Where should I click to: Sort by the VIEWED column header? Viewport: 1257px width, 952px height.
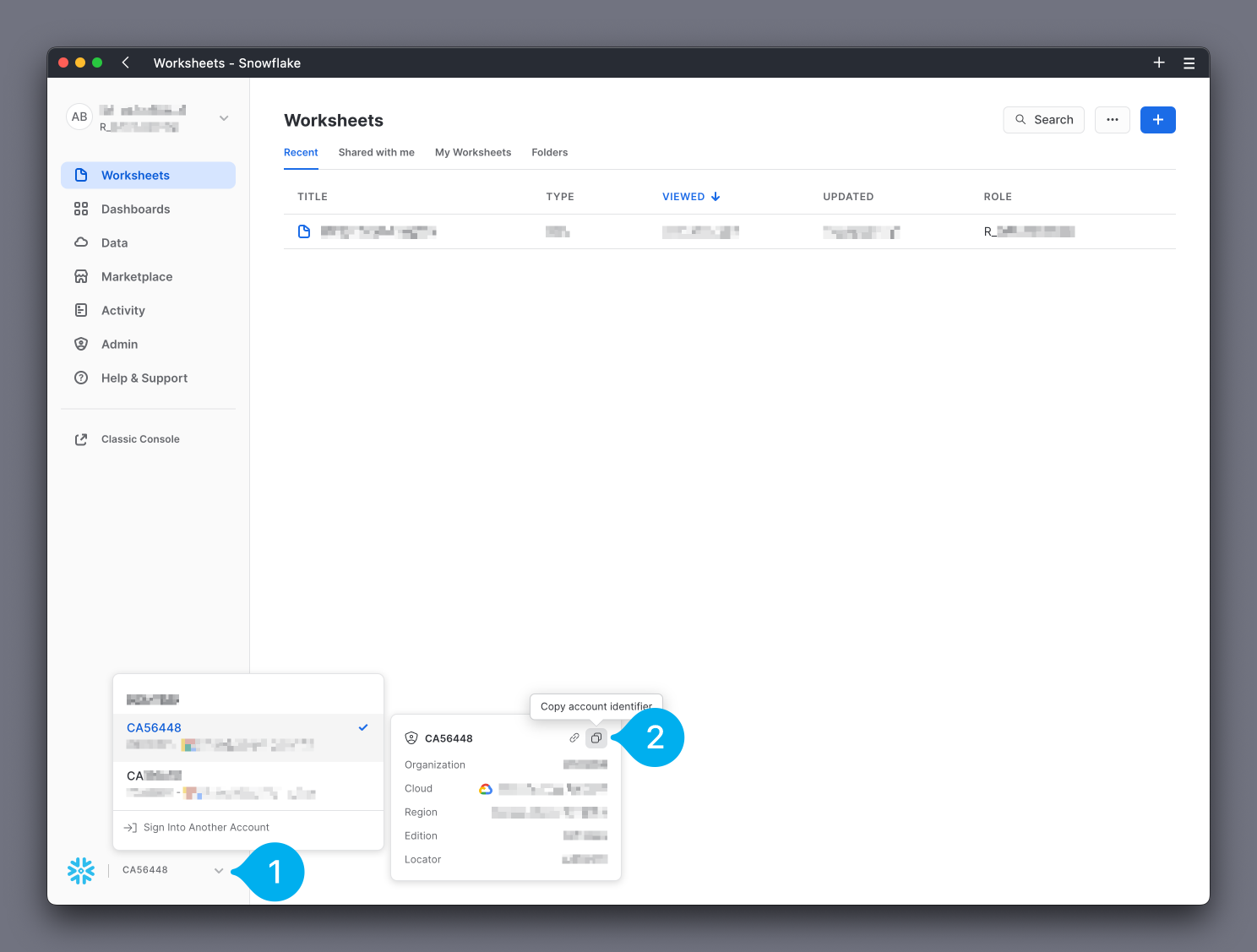coord(691,197)
